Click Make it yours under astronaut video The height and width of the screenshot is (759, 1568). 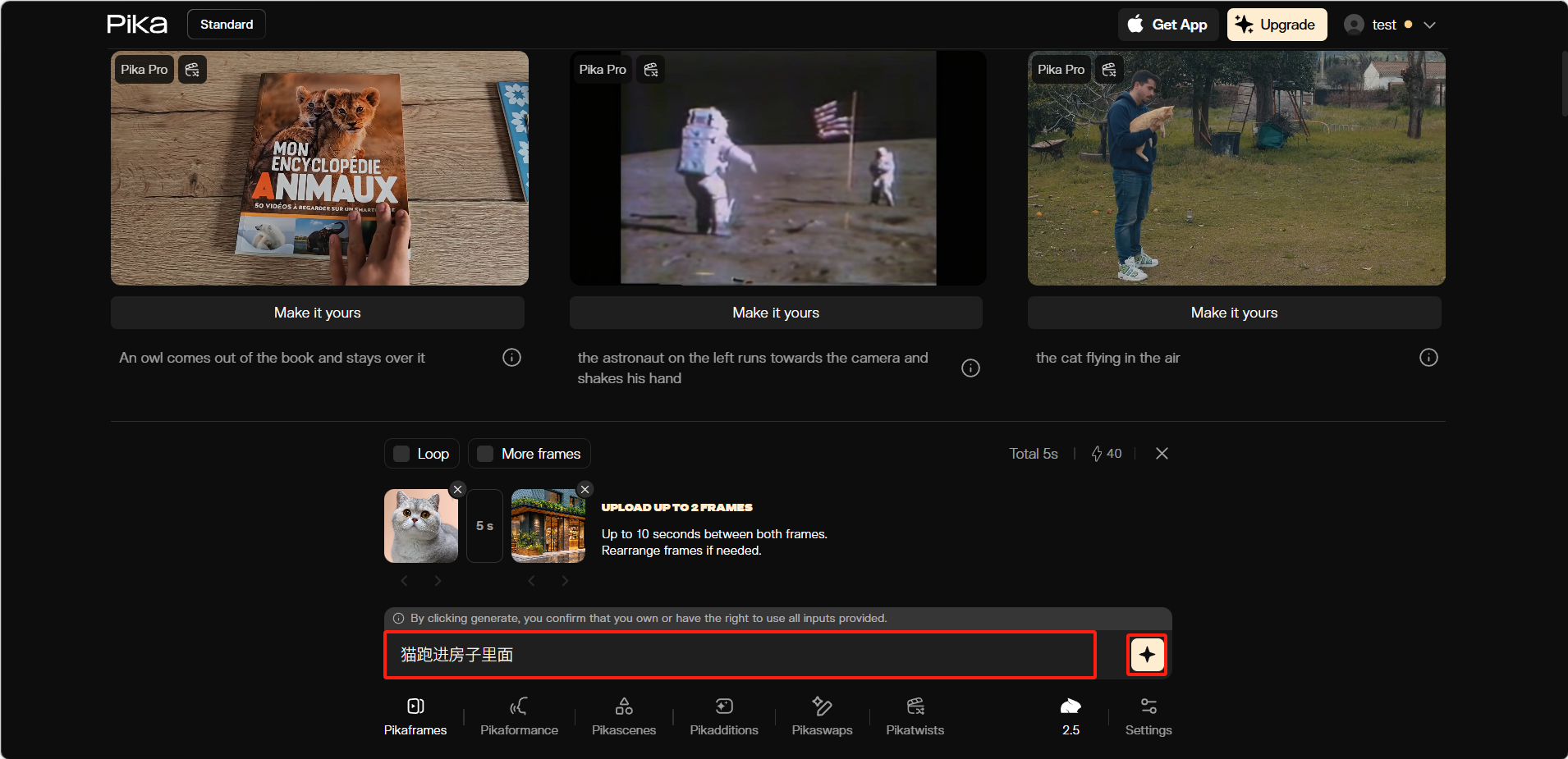[x=776, y=313]
